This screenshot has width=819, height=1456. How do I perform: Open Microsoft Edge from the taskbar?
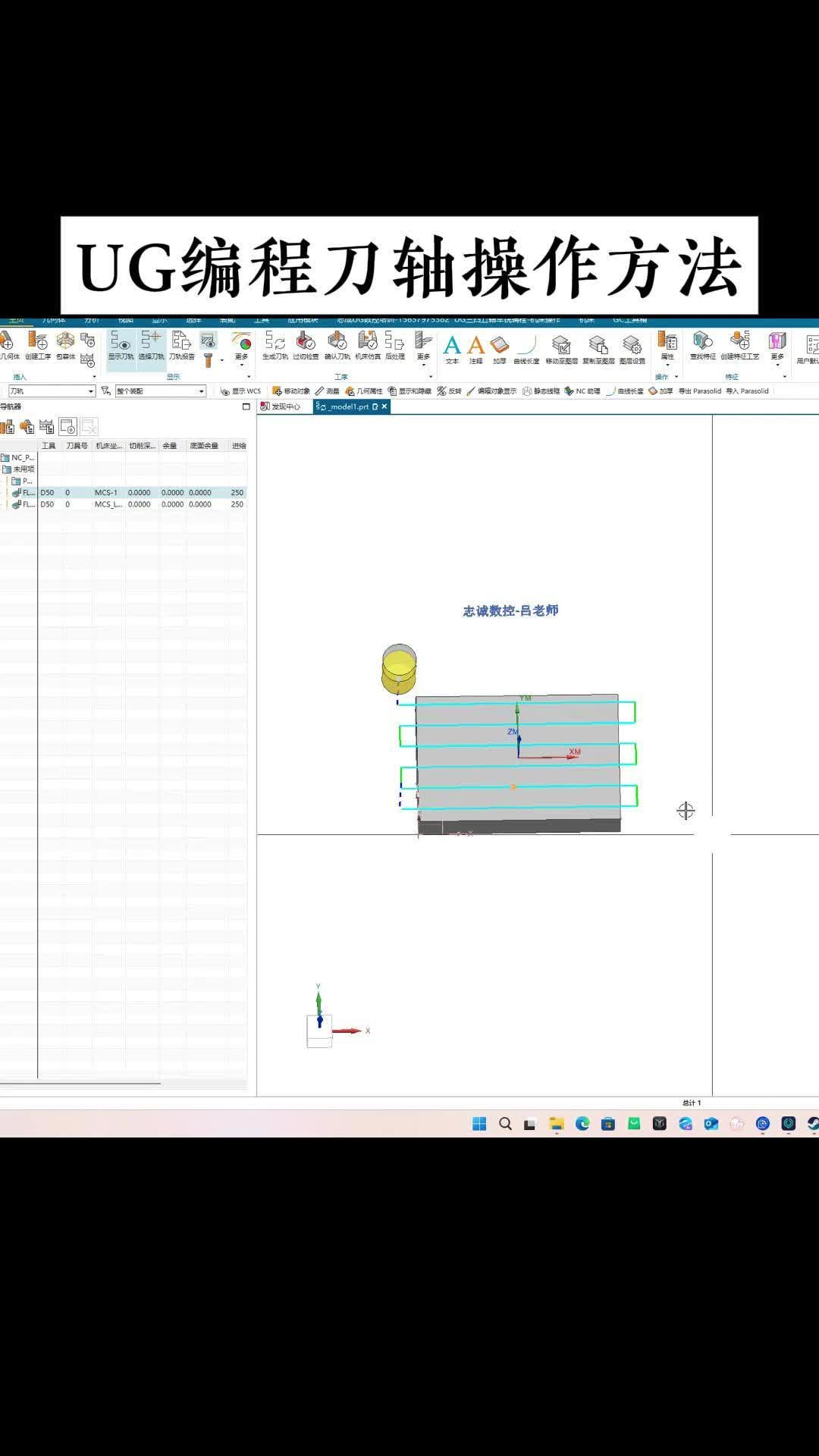pyautogui.click(x=582, y=1124)
